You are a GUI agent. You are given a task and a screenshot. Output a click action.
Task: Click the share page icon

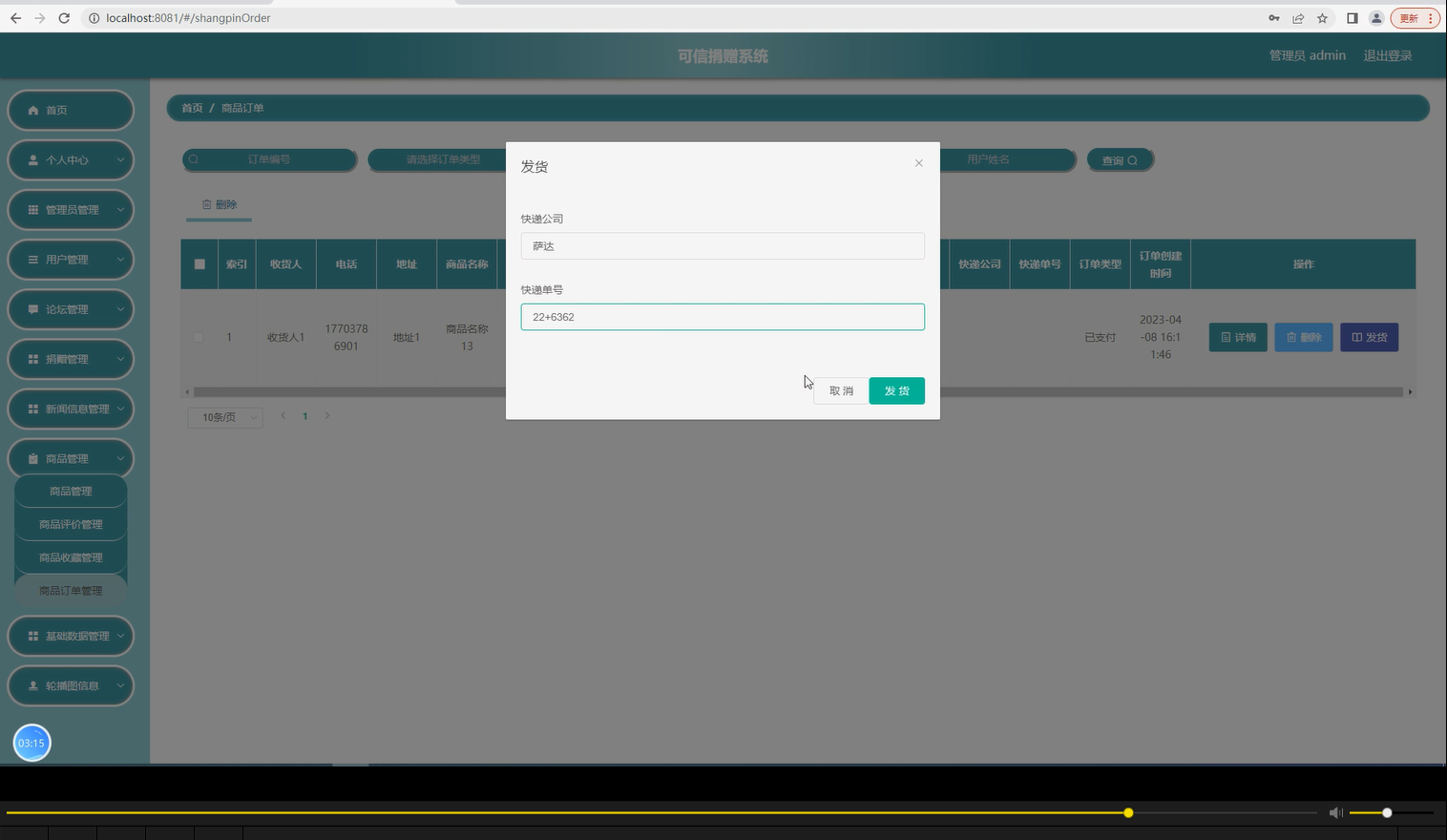pos(1298,18)
